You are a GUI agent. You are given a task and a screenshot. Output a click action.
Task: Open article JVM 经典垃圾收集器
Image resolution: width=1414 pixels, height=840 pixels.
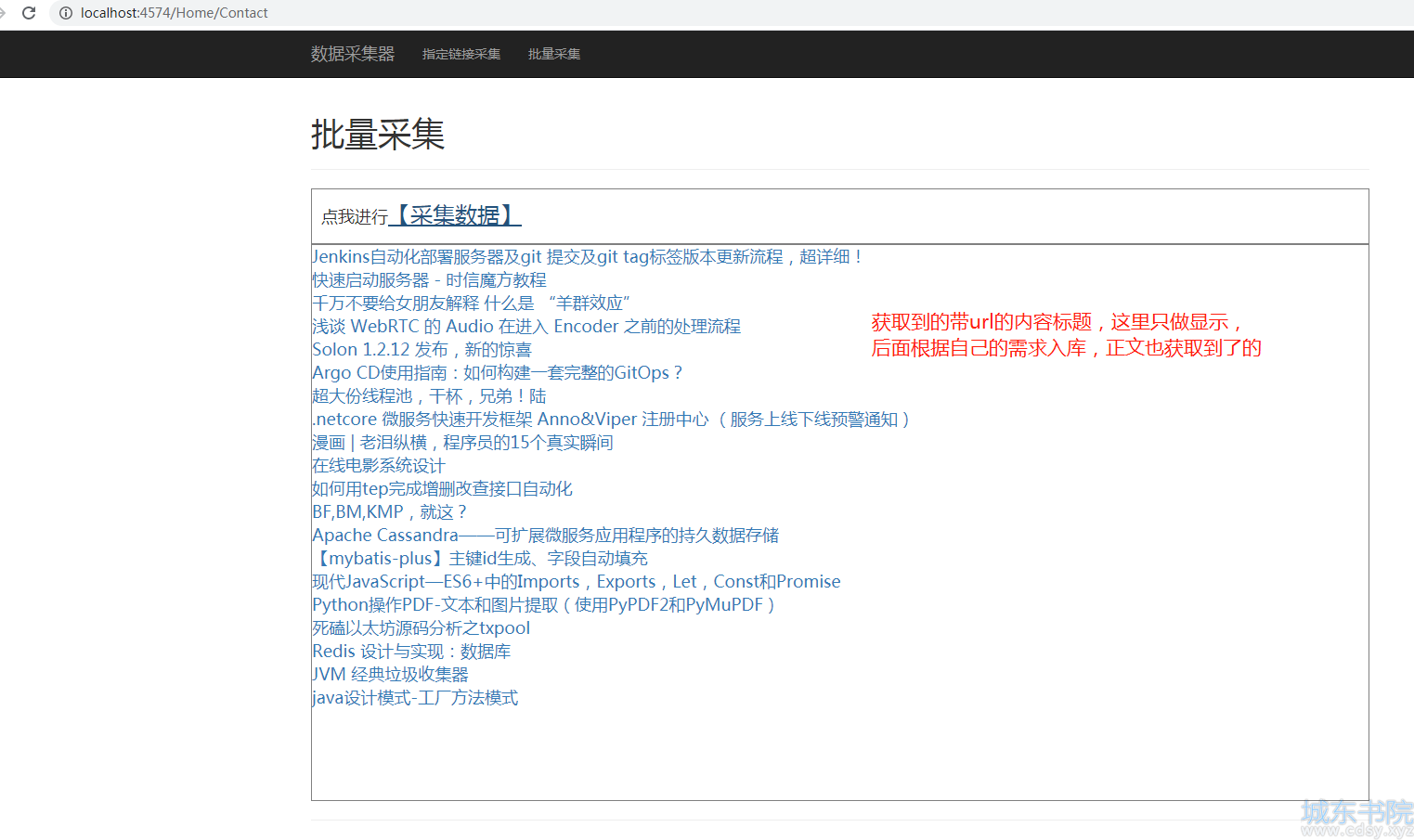(390, 675)
